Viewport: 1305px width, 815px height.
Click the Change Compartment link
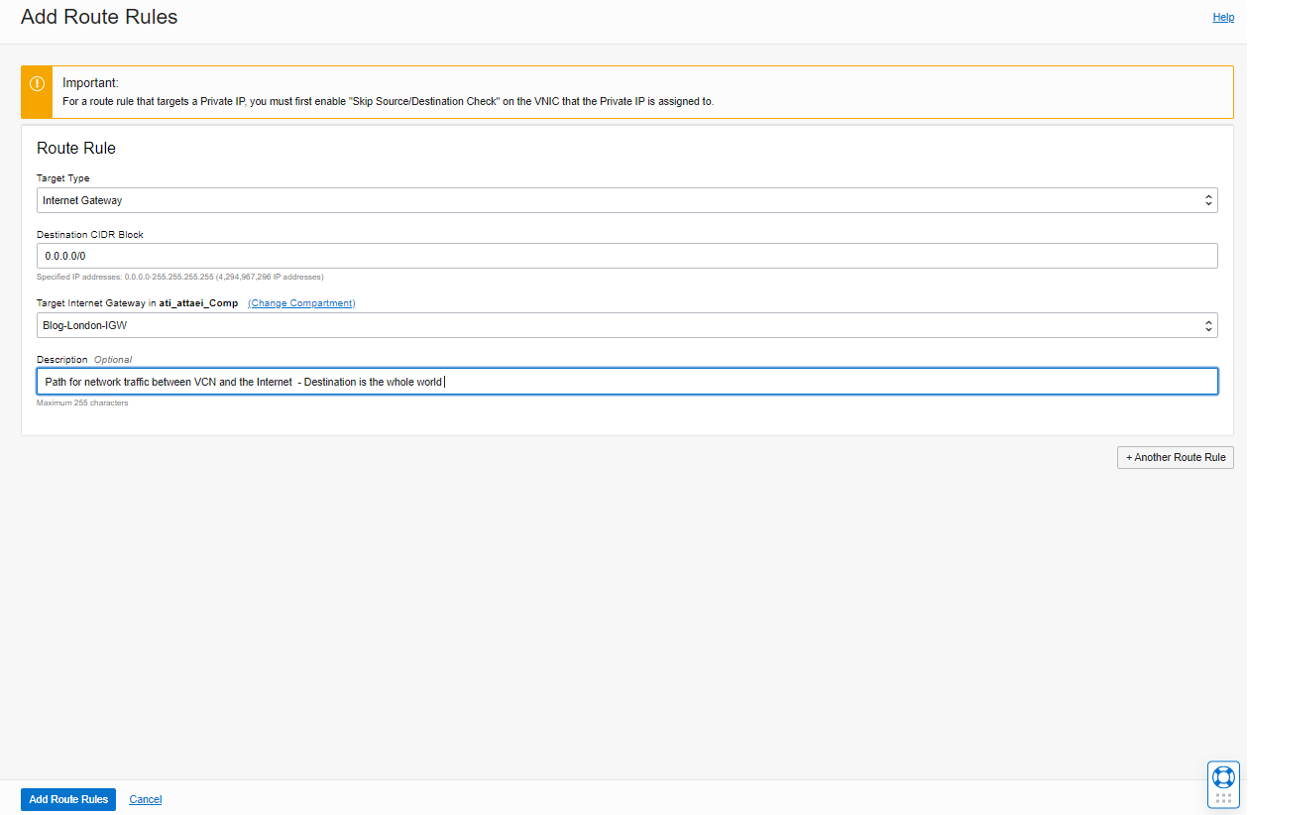(x=301, y=303)
